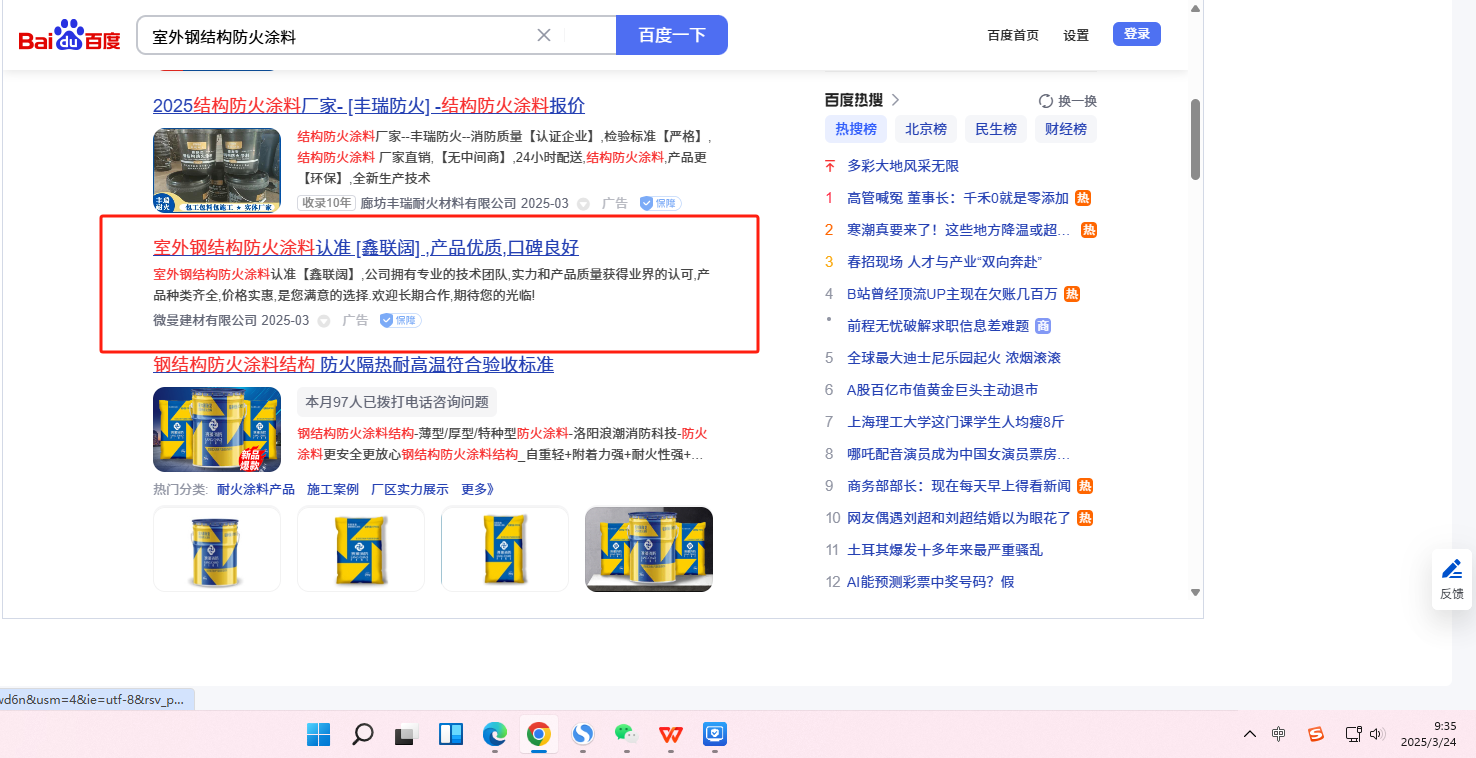Click the 热 badge beside 高管喊冤

(x=1083, y=198)
